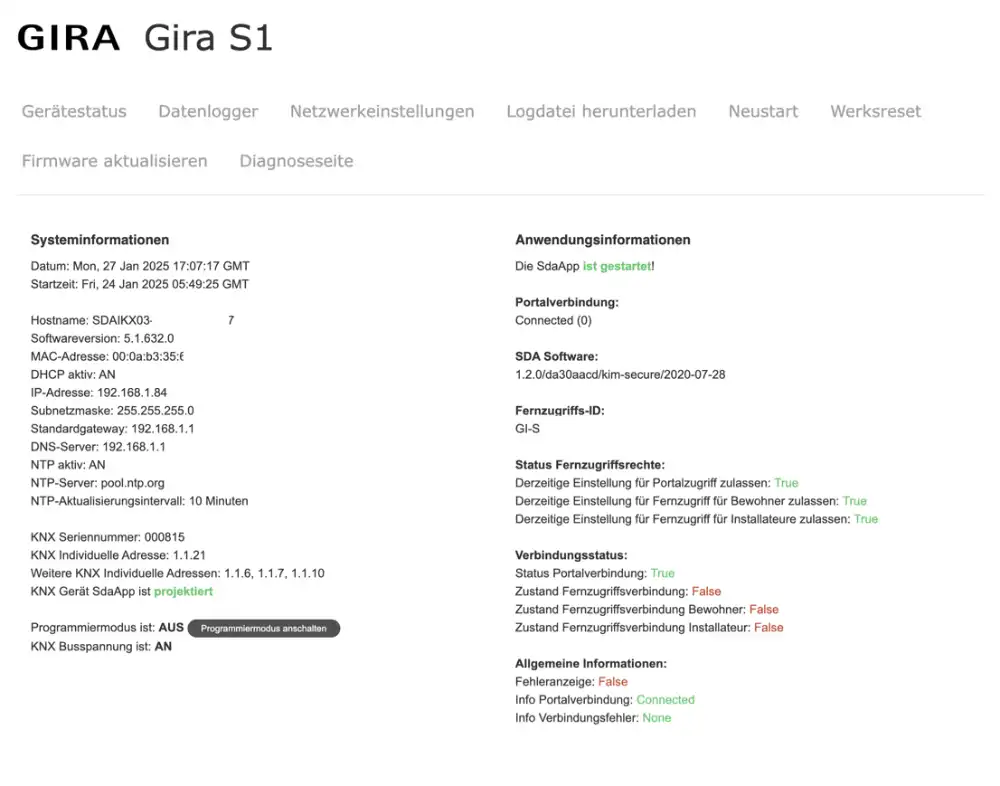Viewport: 1000px width, 786px height.
Task: Click Fehleranzeige: False
Action: [571, 682]
